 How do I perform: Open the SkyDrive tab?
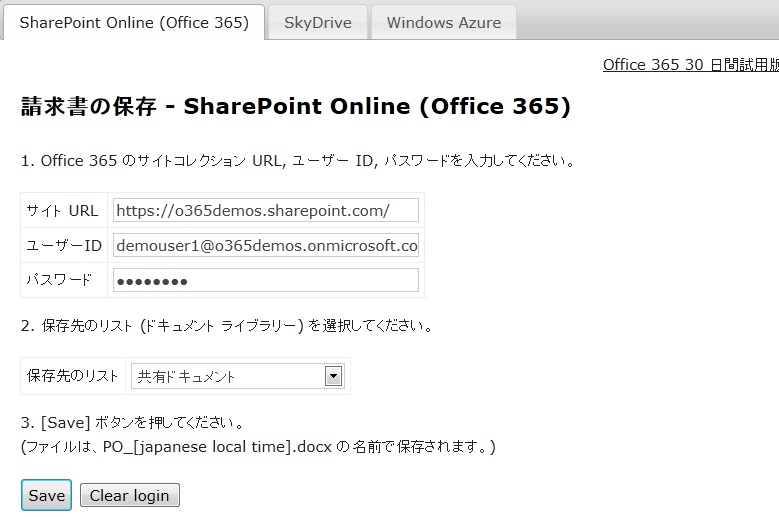(317, 22)
